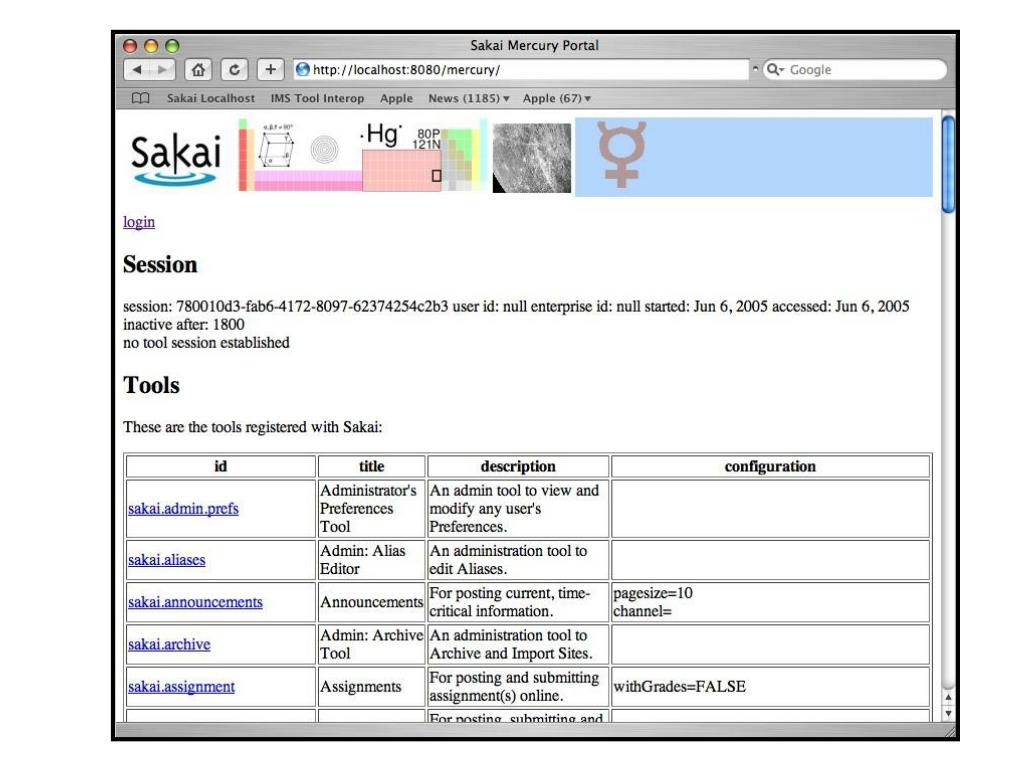Click the globe icon in address bar
Viewport: 1024px width, 768px height.
[302, 69]
